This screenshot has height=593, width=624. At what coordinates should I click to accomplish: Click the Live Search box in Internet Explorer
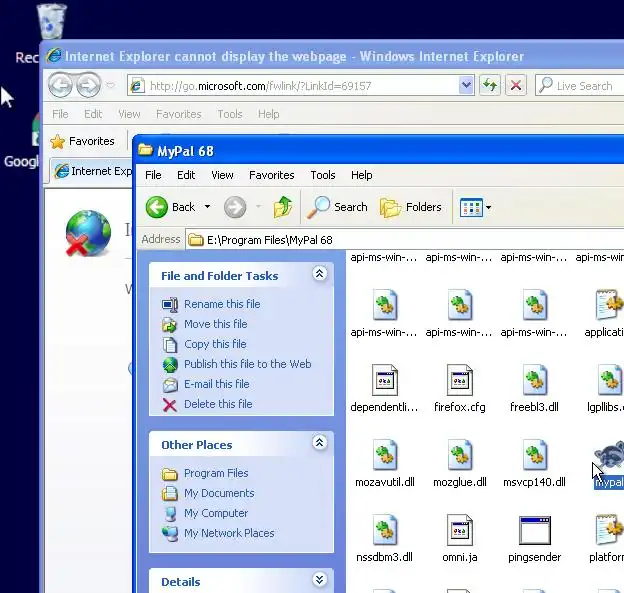(581, 86)
